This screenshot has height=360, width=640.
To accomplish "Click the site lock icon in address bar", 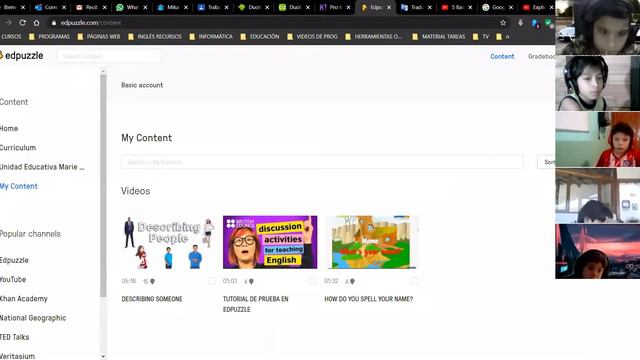I will tap(53, 23).
